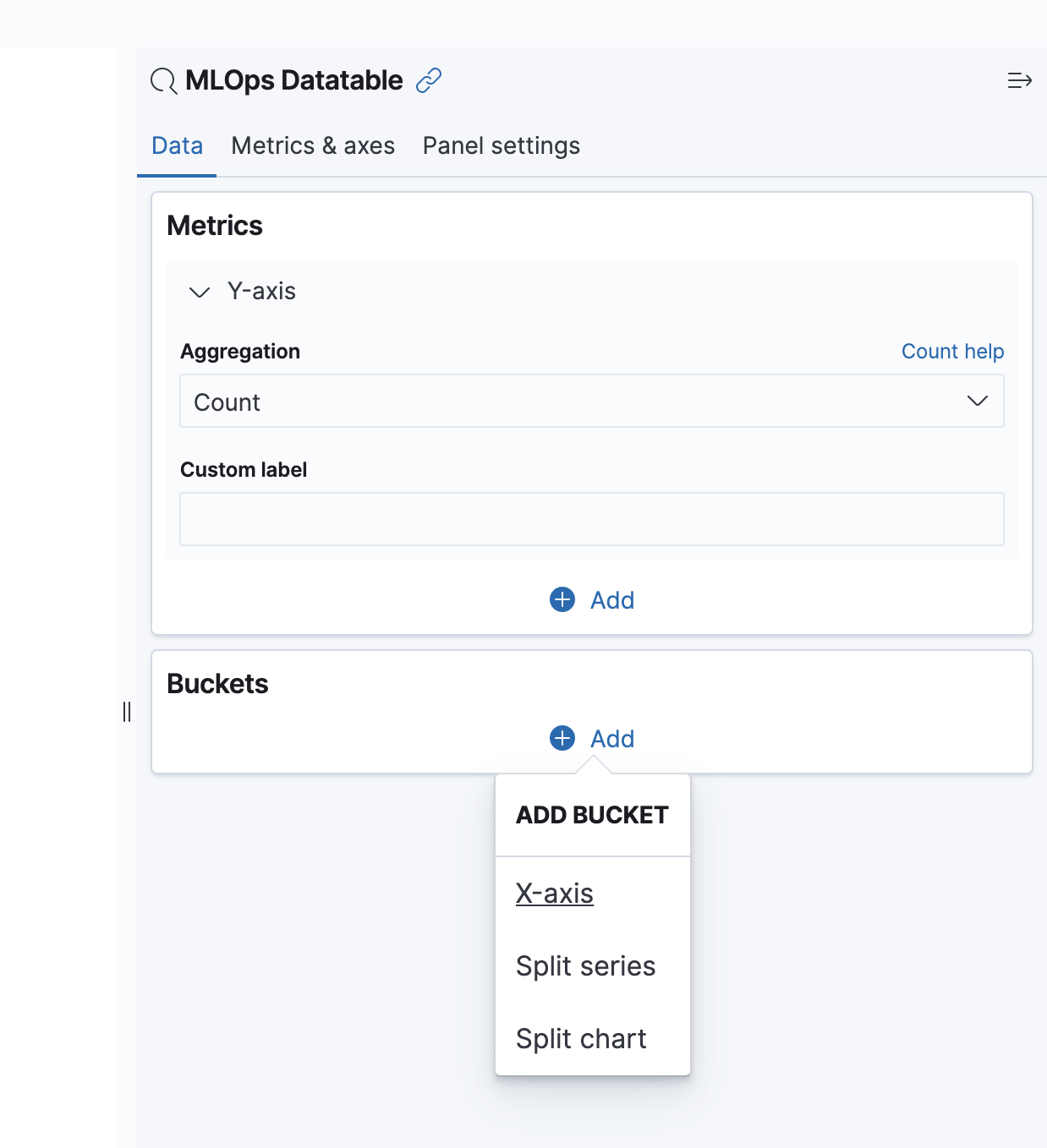This screenshot has height=1148, width=1047.
Task: Select Split series bucket option
Action: tap(585, 966)
